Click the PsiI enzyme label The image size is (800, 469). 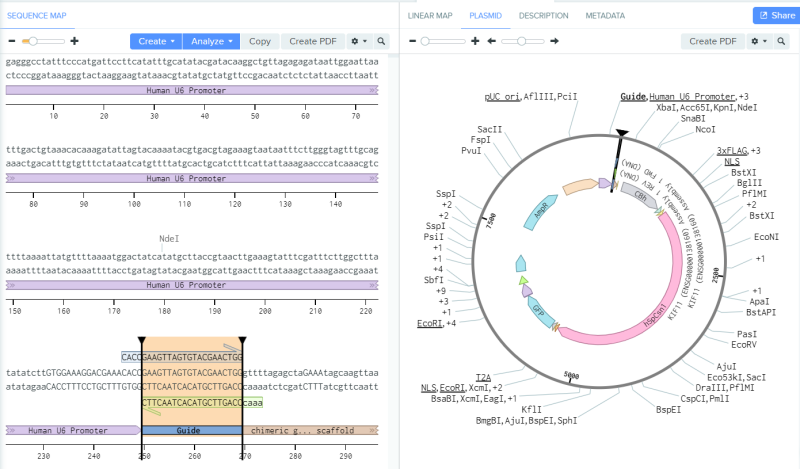[434, 237]
